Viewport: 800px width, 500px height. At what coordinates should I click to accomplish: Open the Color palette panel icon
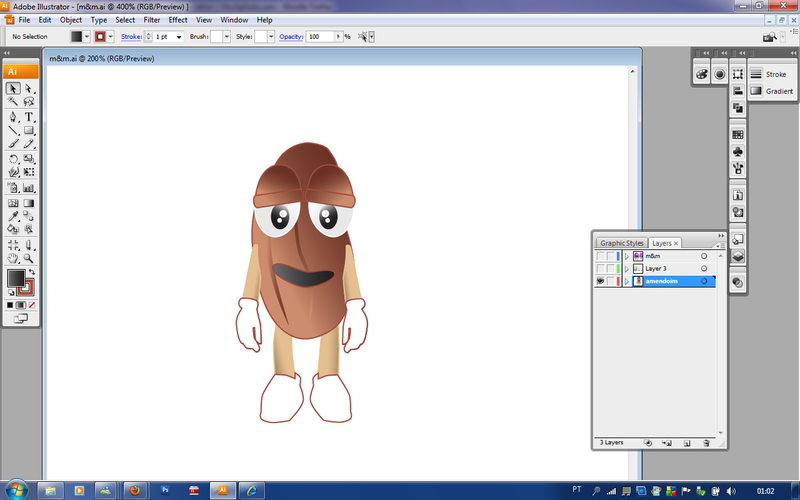click(x=702, y=74)
